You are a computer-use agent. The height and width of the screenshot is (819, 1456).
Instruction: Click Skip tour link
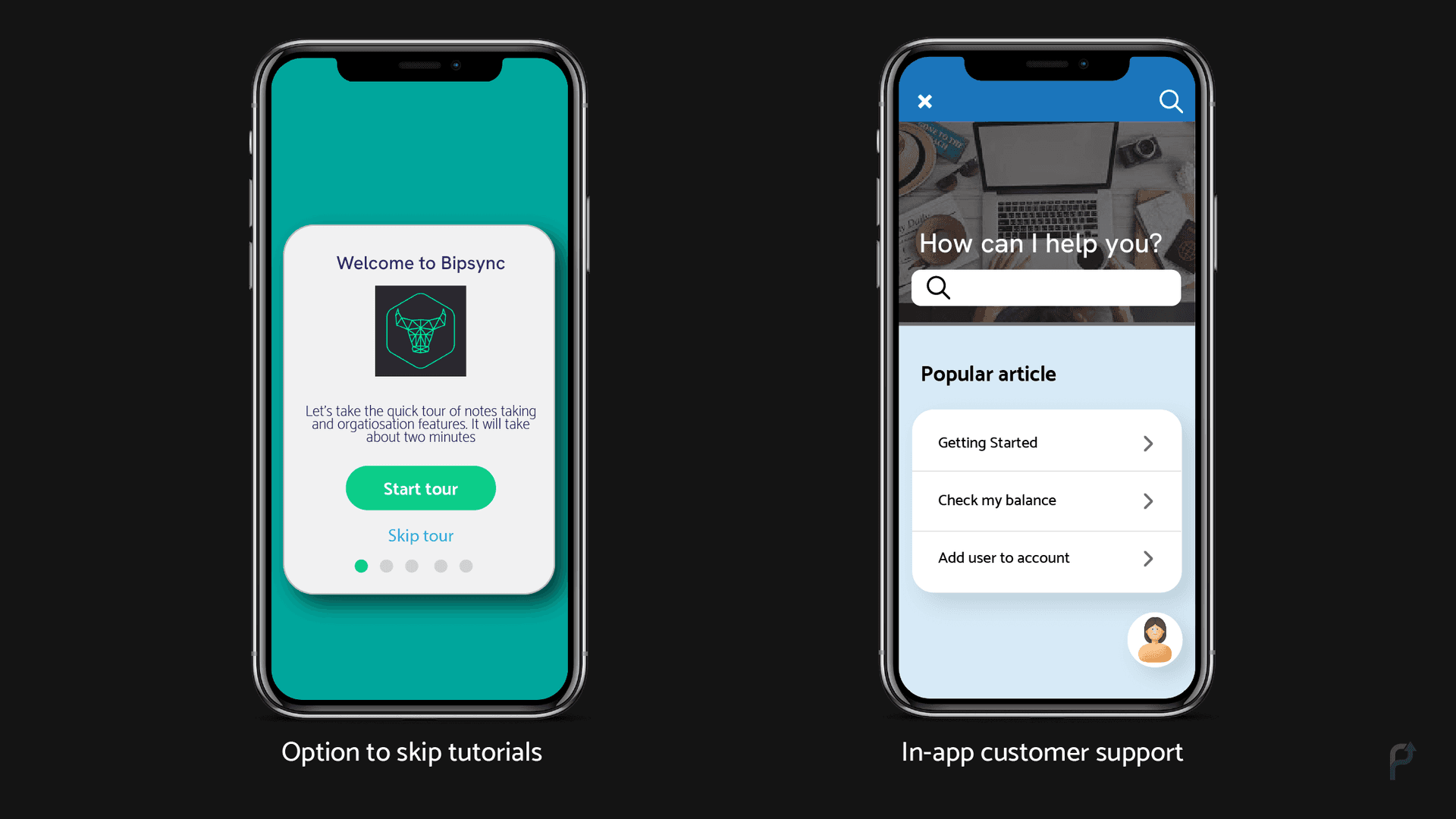[420, 535]
